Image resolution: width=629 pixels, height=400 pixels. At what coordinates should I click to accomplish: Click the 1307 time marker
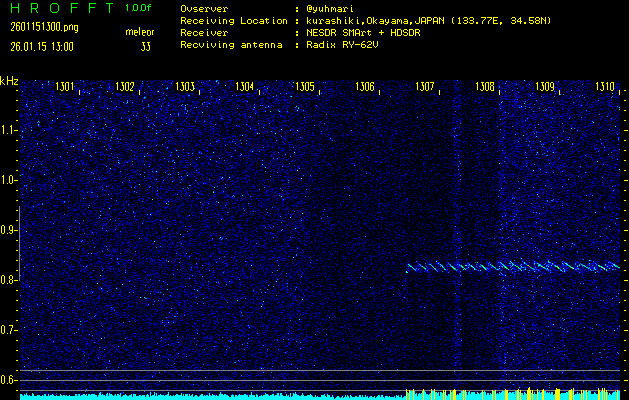point(425,87)
